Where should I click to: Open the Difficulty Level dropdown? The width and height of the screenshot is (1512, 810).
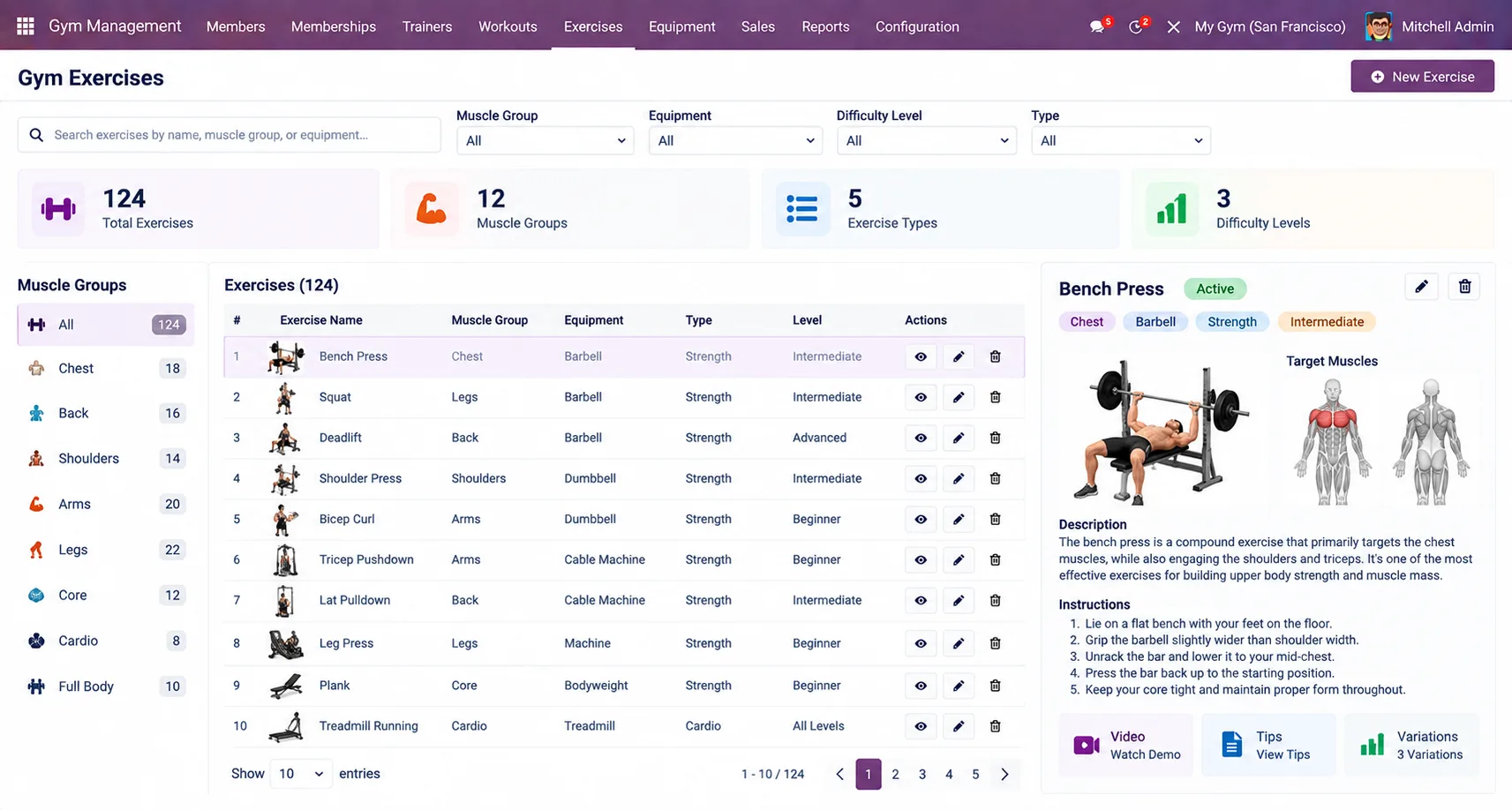(x=926, y=140)
